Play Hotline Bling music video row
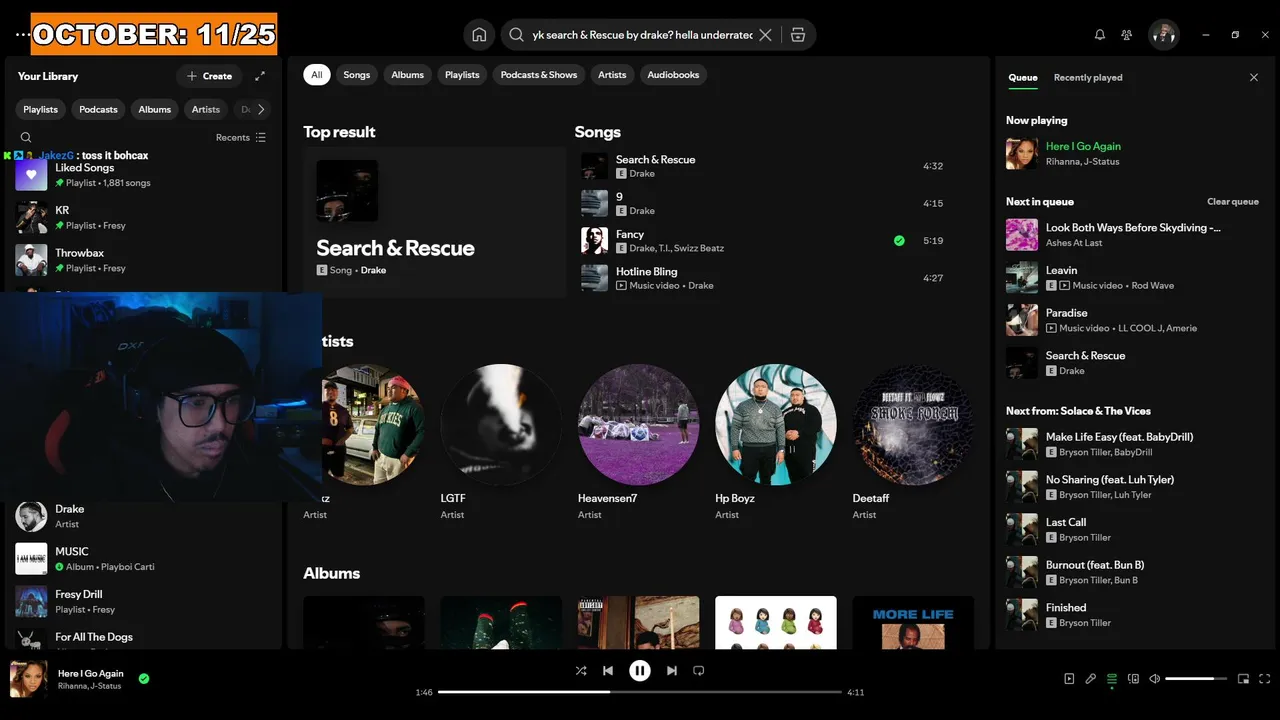This screenshot has height=720, width=1280. point(764,278)
